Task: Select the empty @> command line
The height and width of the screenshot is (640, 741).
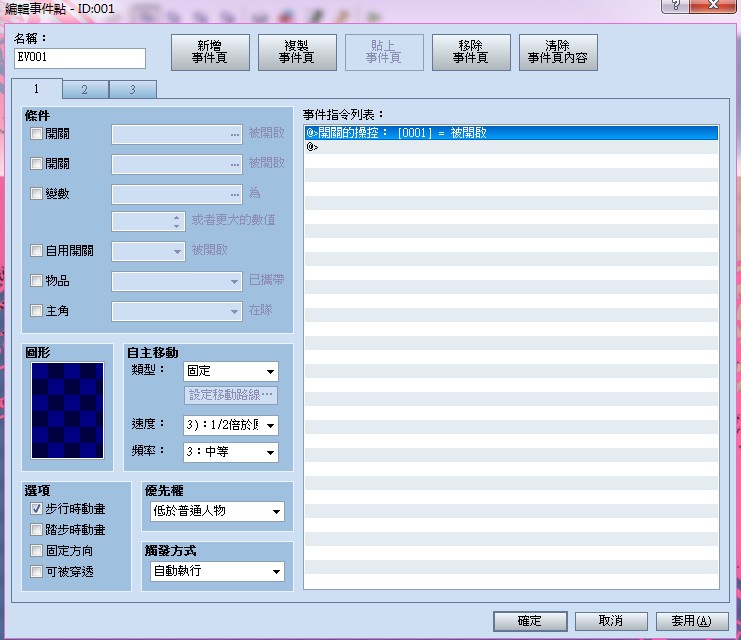Action: coord(511,147)
